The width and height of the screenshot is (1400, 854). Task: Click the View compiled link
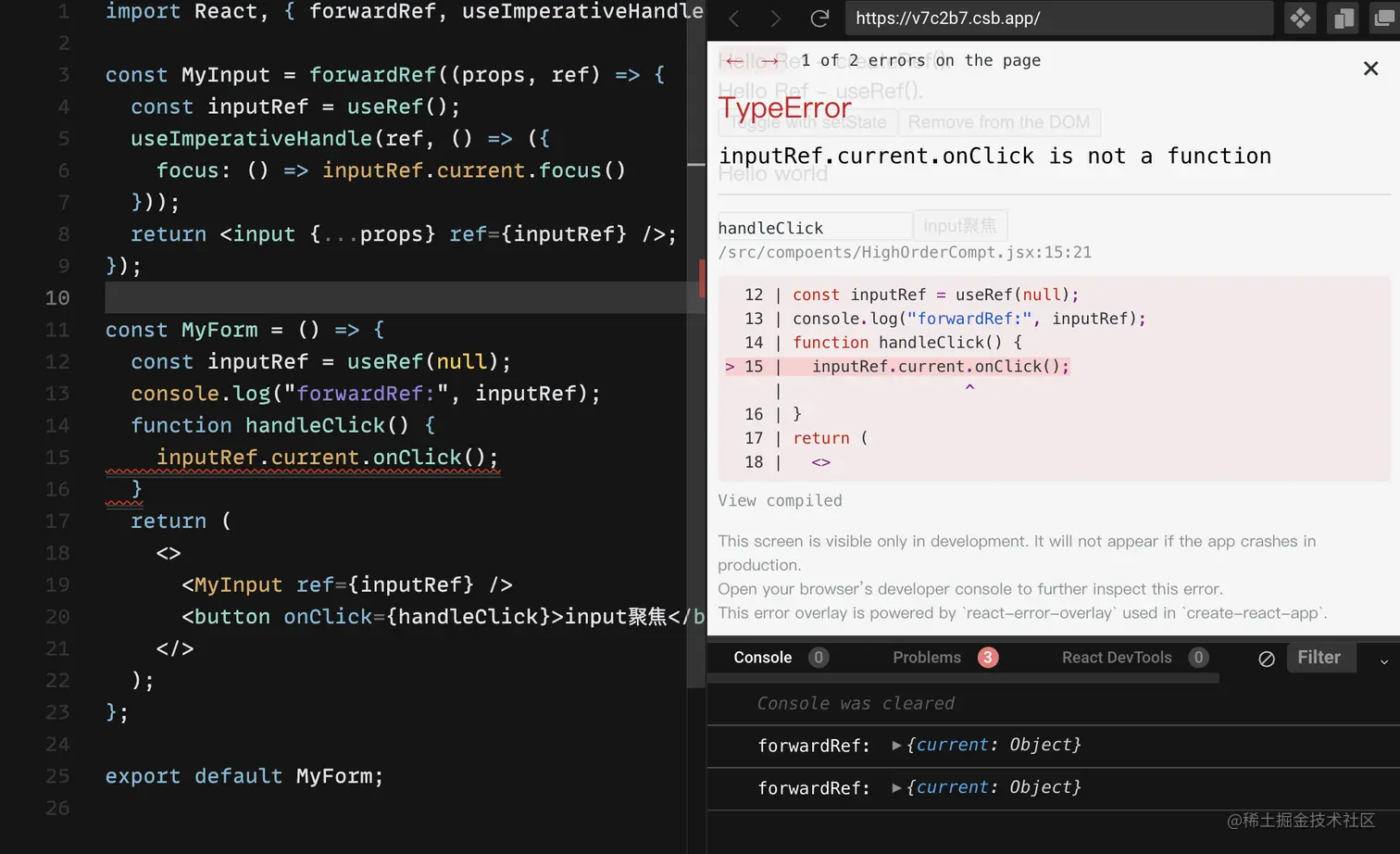coord(780,500)
